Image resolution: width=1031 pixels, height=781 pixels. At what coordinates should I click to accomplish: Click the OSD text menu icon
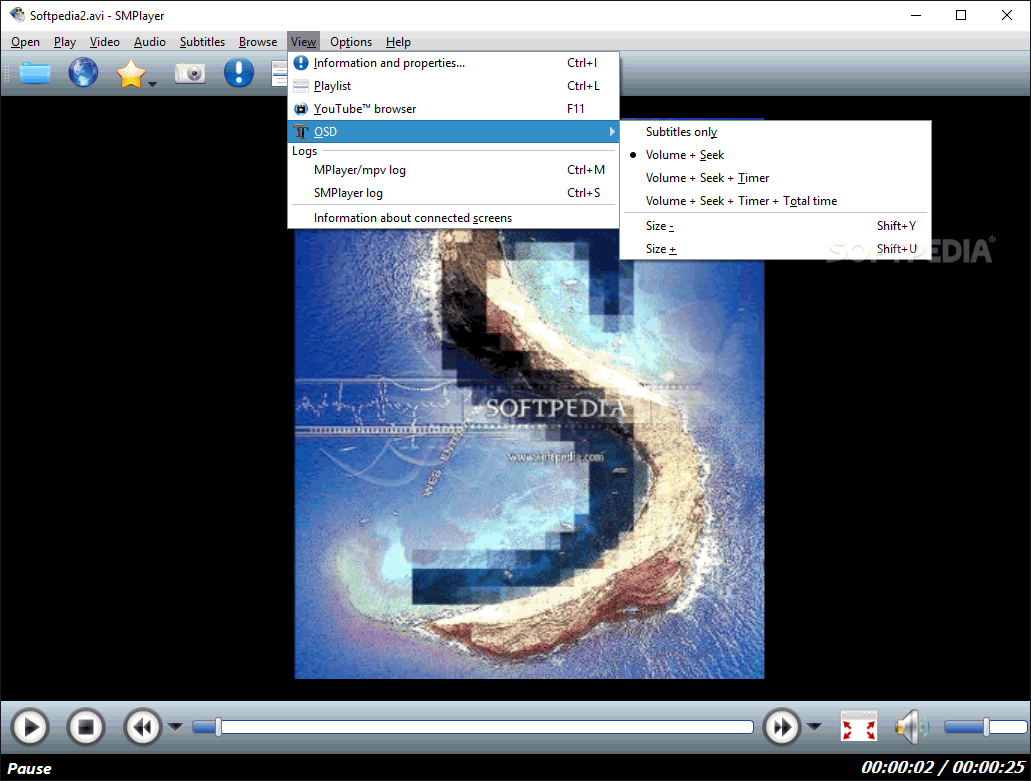pyautogui.click(x=300, y=131)
